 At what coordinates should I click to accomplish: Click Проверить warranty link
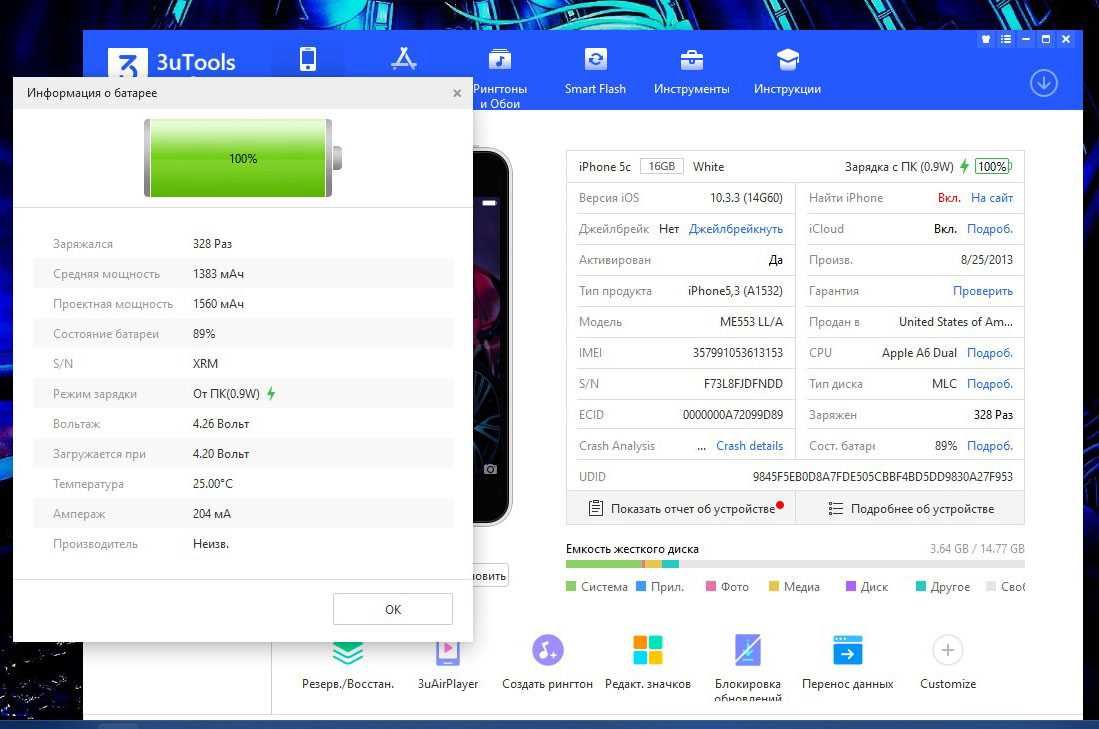983,291
